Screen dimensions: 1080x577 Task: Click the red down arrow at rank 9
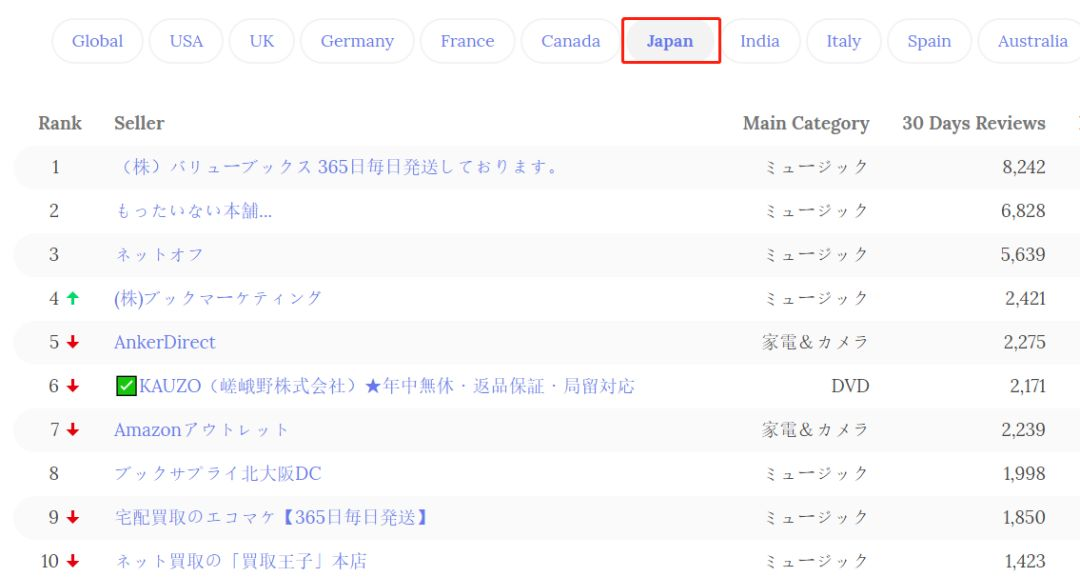72,517
